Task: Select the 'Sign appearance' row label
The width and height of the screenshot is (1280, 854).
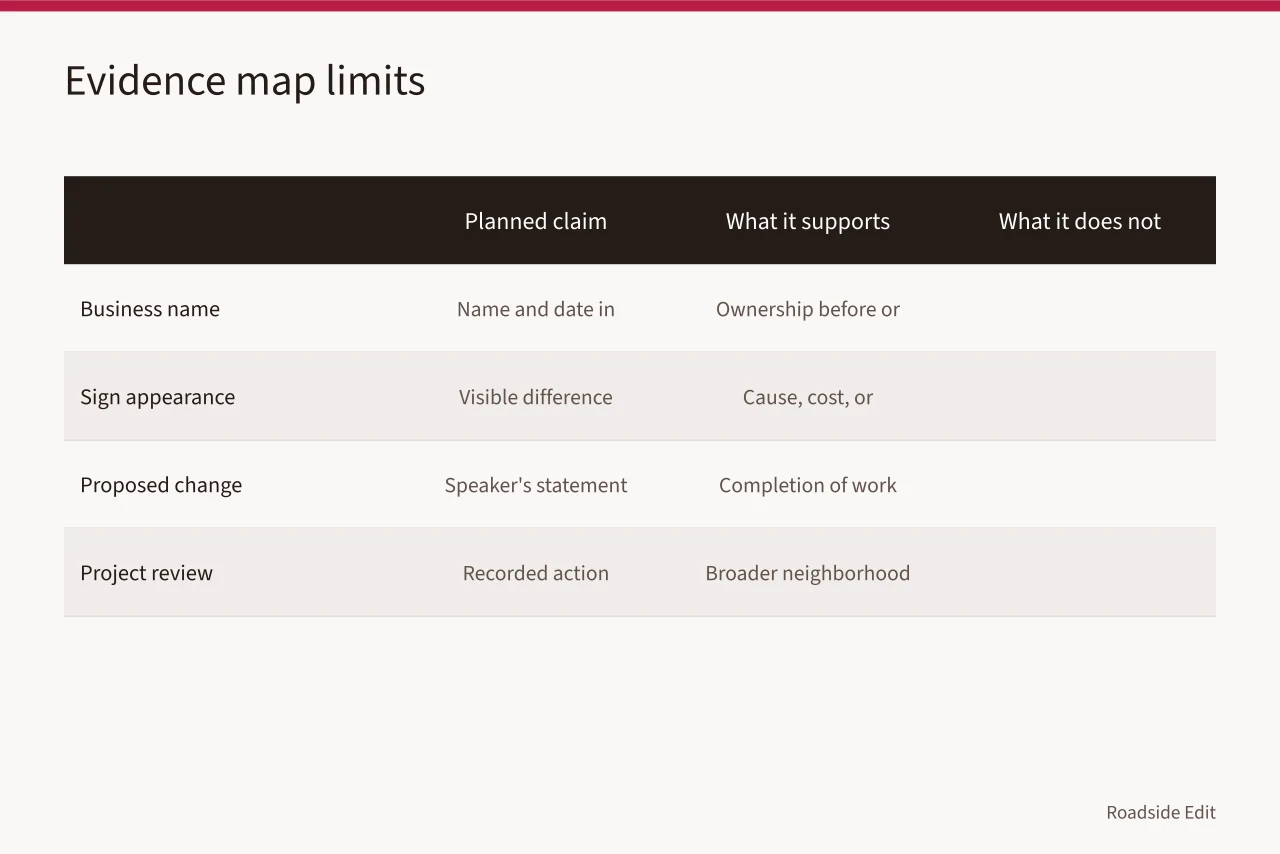Action: [x=157, y=397]
